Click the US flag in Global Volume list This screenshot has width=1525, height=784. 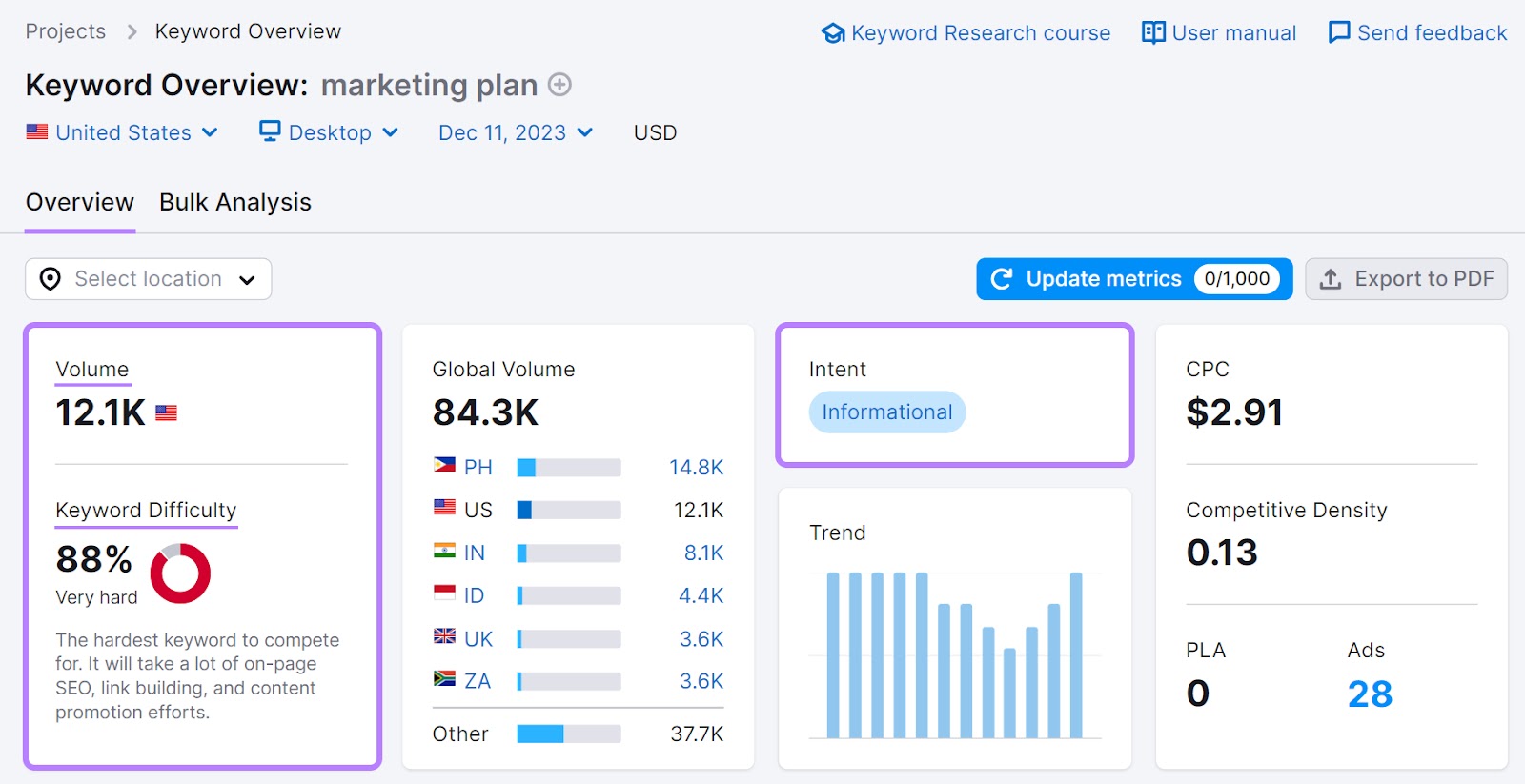click(x=444, y=507)
